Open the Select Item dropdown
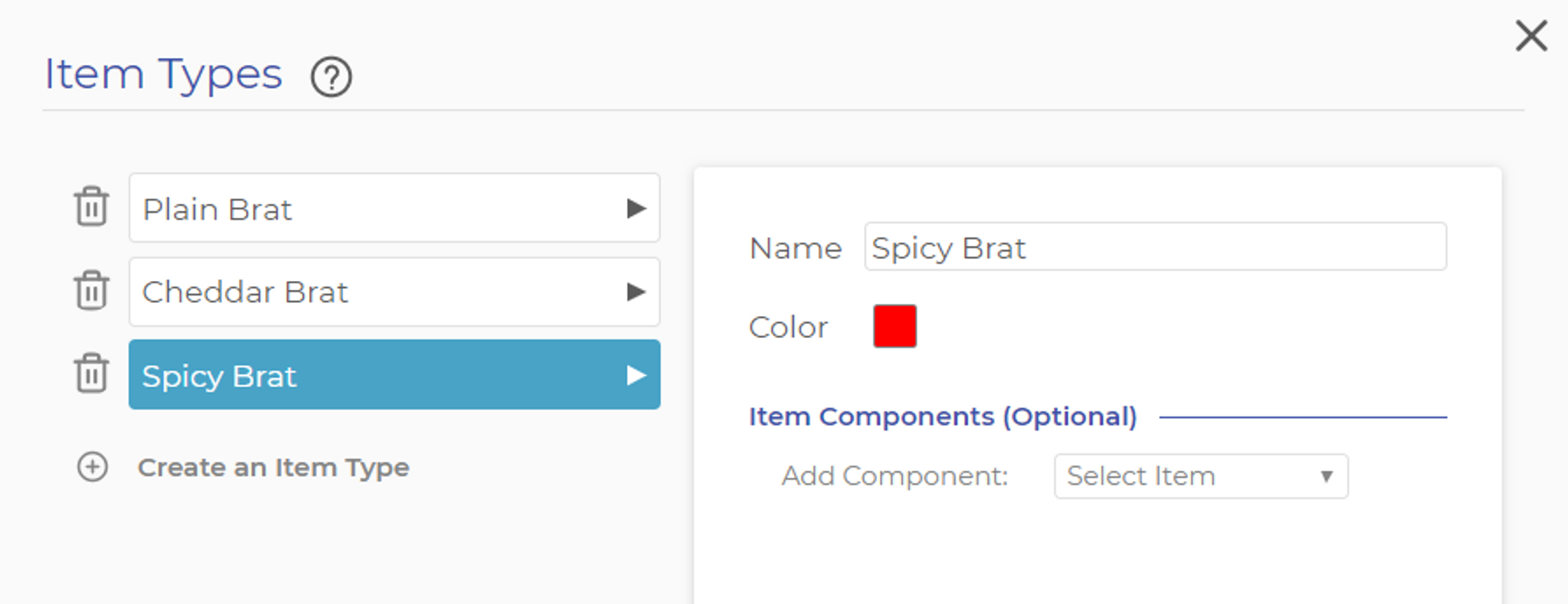 point(1199,476)
